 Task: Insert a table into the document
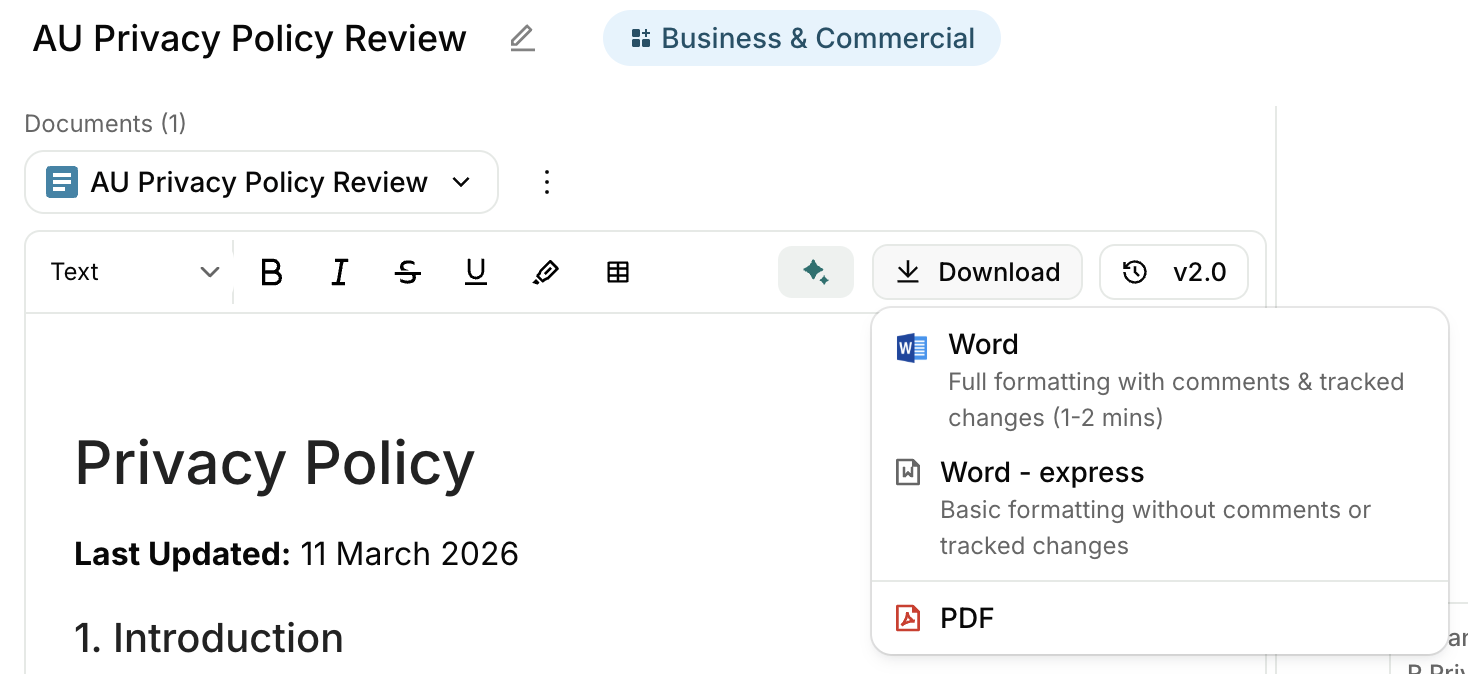coord(617,271)
